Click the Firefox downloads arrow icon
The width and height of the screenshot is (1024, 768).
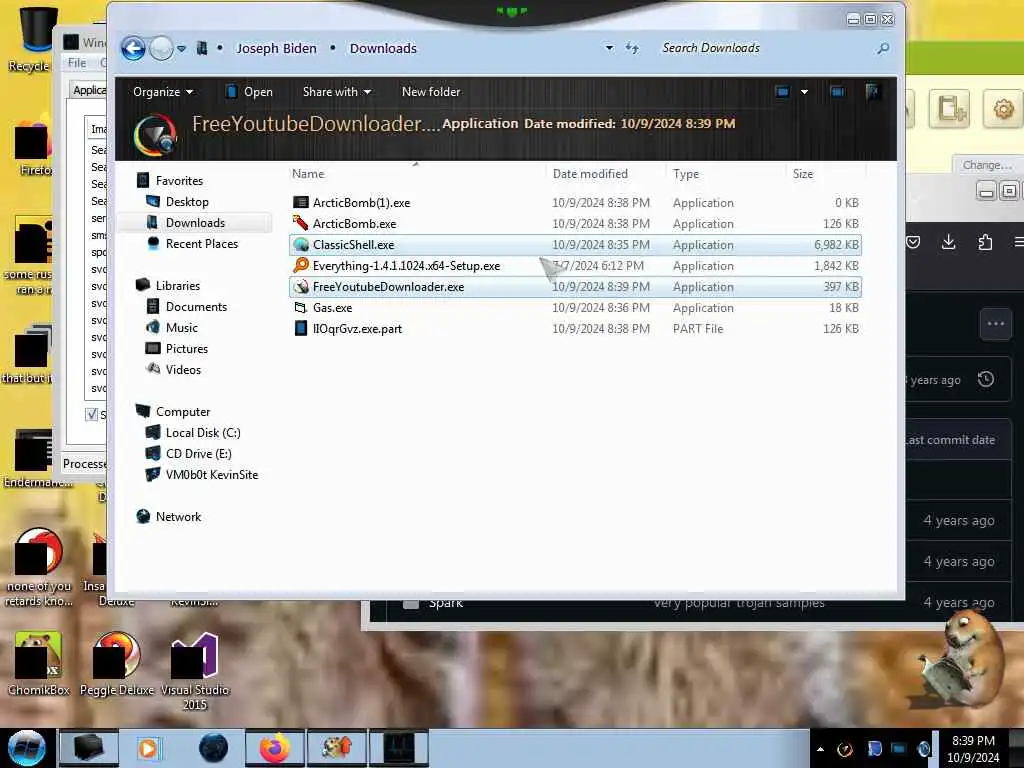click(949, 242)
